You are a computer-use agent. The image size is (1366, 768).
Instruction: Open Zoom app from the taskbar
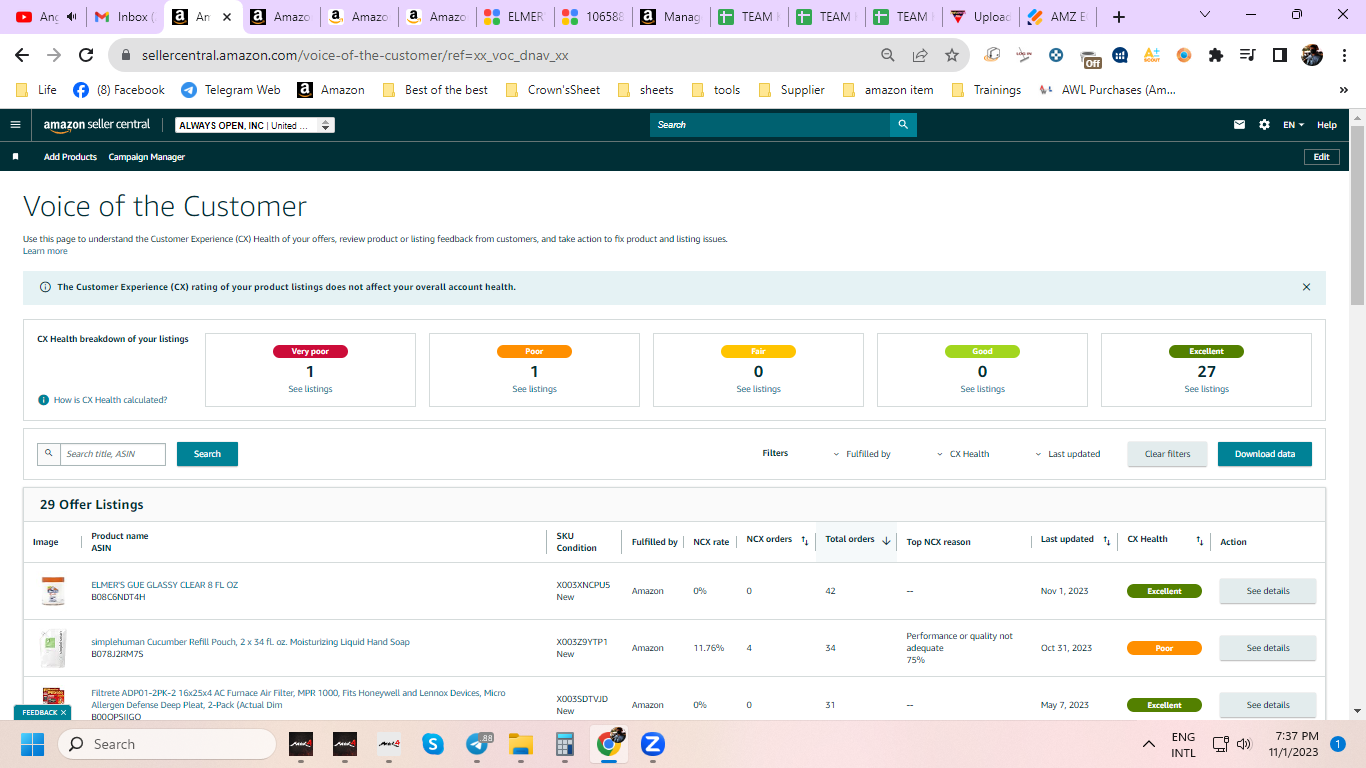click(x=653, y=744)
